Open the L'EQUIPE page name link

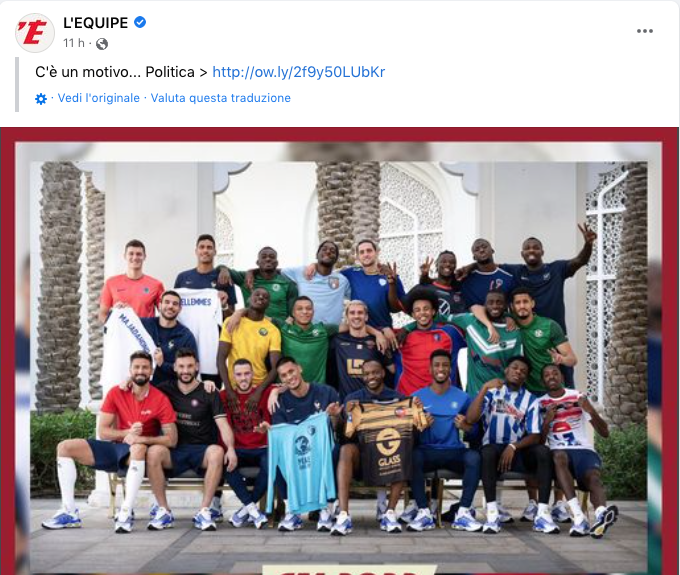tap(95, 23)
